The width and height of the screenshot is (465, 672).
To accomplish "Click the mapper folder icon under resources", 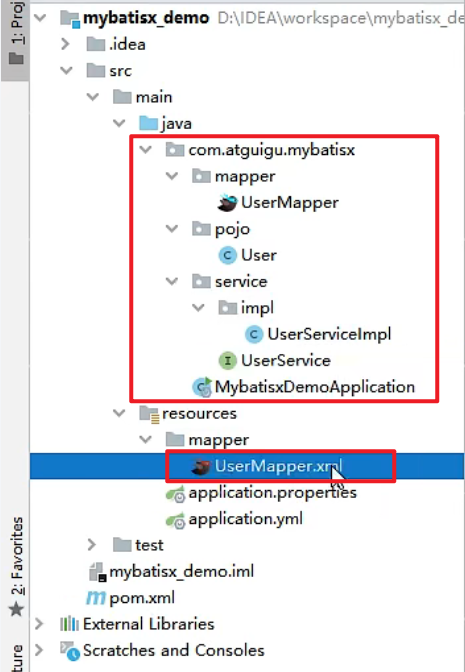I will pyautogui.click(x=175, y=439).
